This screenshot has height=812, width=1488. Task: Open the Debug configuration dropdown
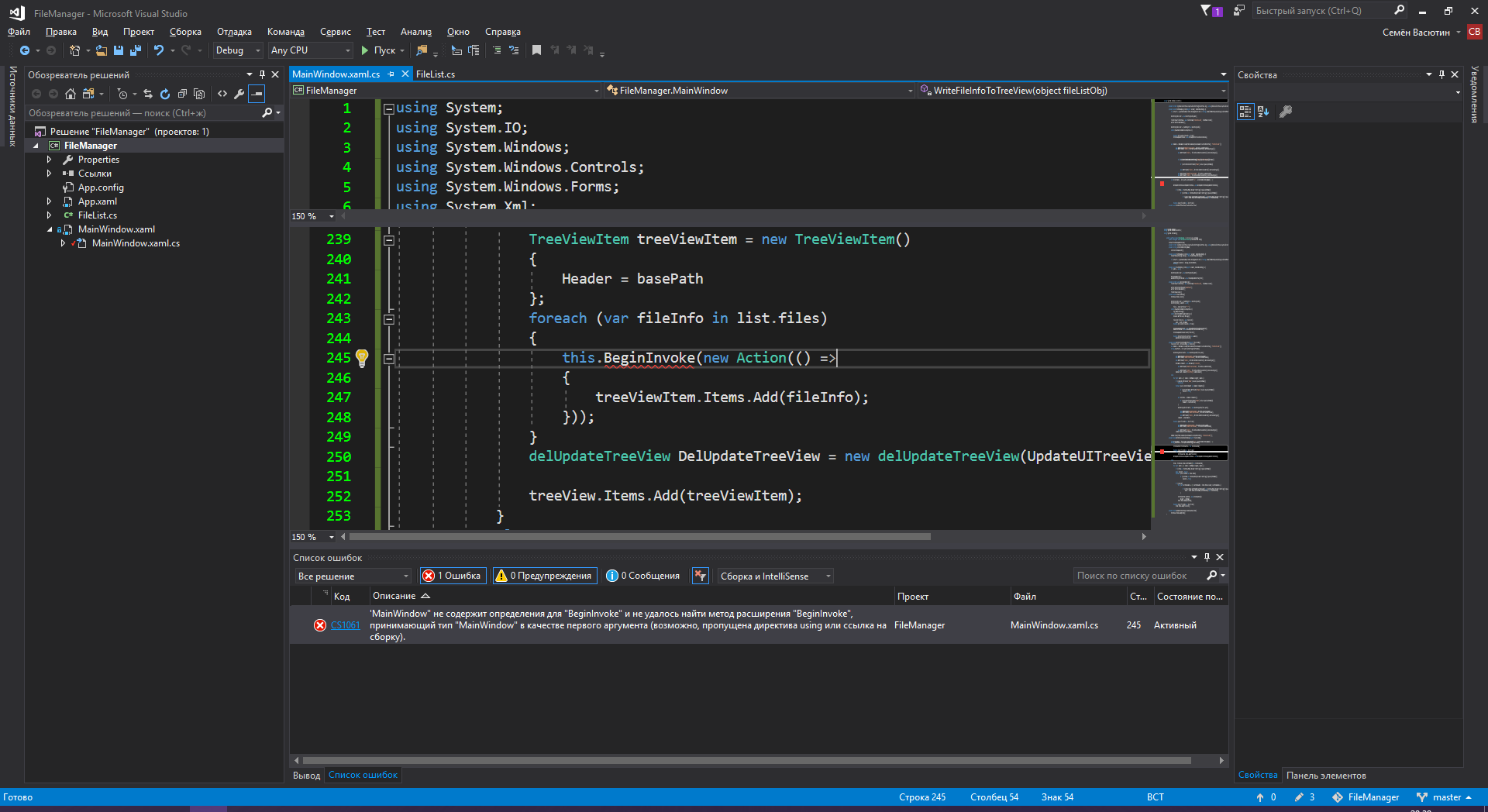[238, 50]
